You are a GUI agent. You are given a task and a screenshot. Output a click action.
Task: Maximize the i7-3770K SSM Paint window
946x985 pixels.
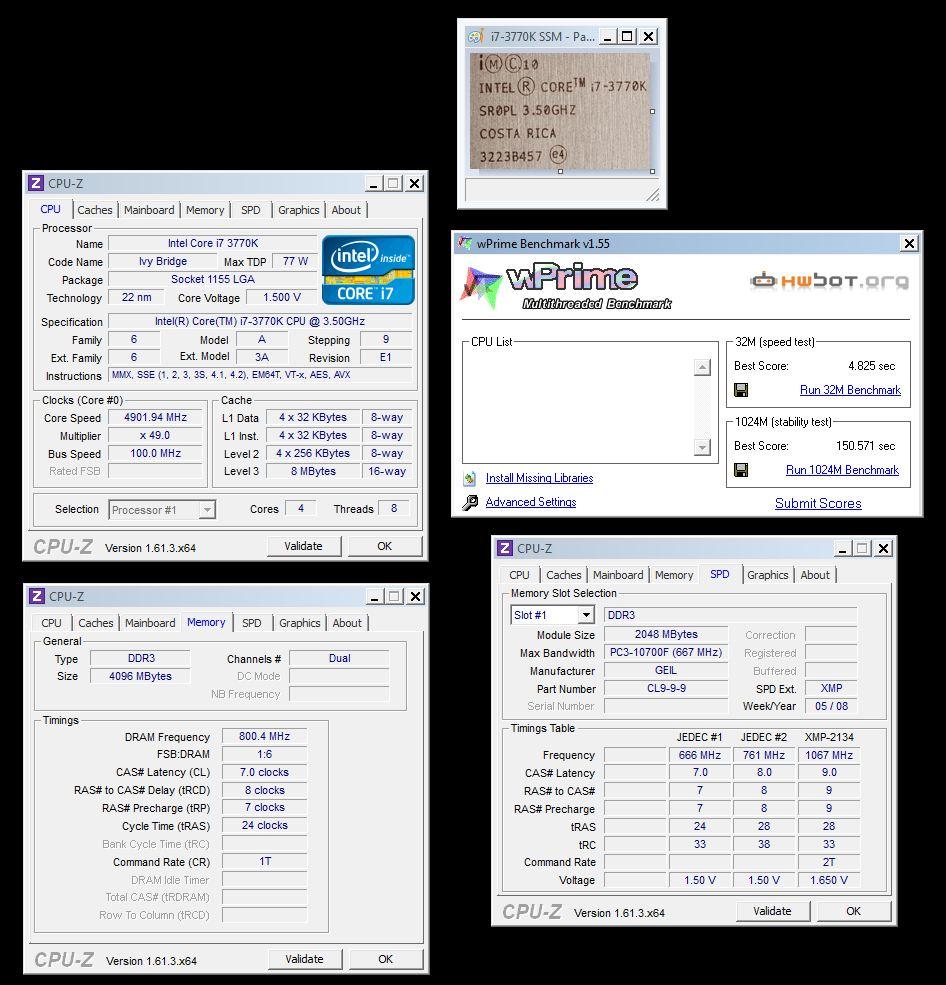[628, 36]
